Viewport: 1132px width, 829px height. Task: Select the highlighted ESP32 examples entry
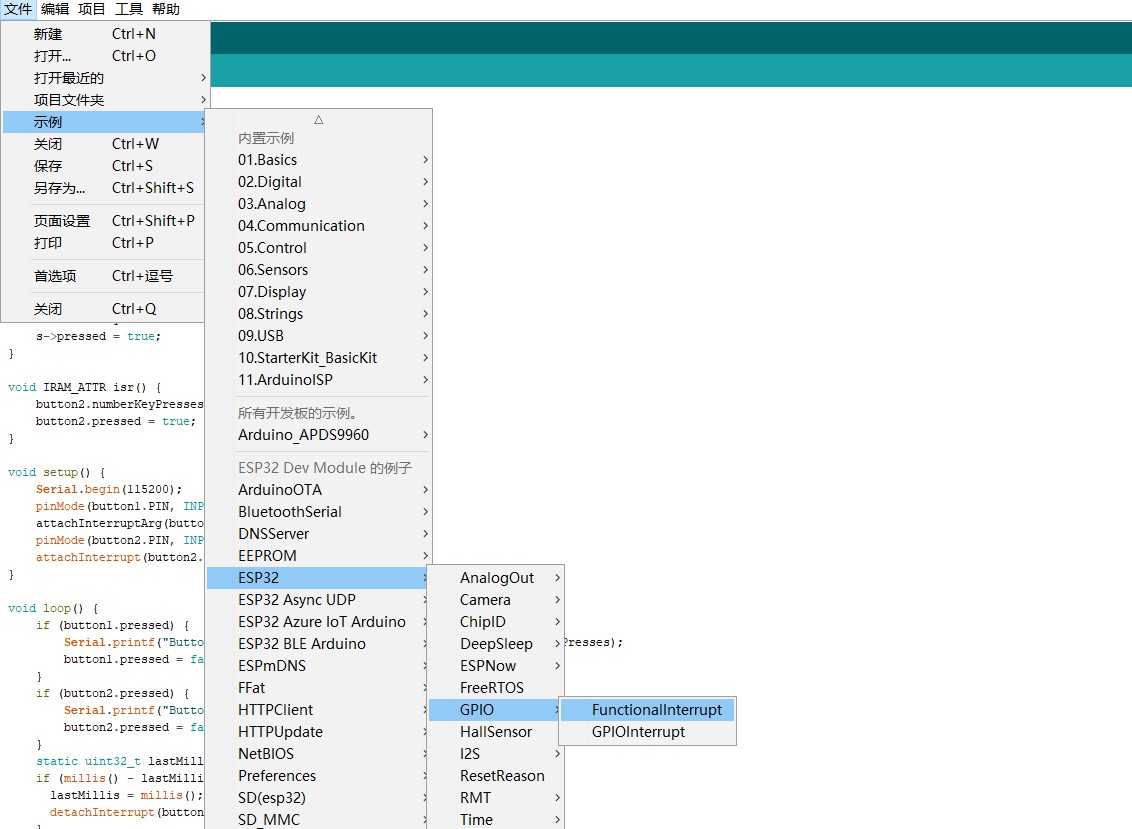click(318, 578)
